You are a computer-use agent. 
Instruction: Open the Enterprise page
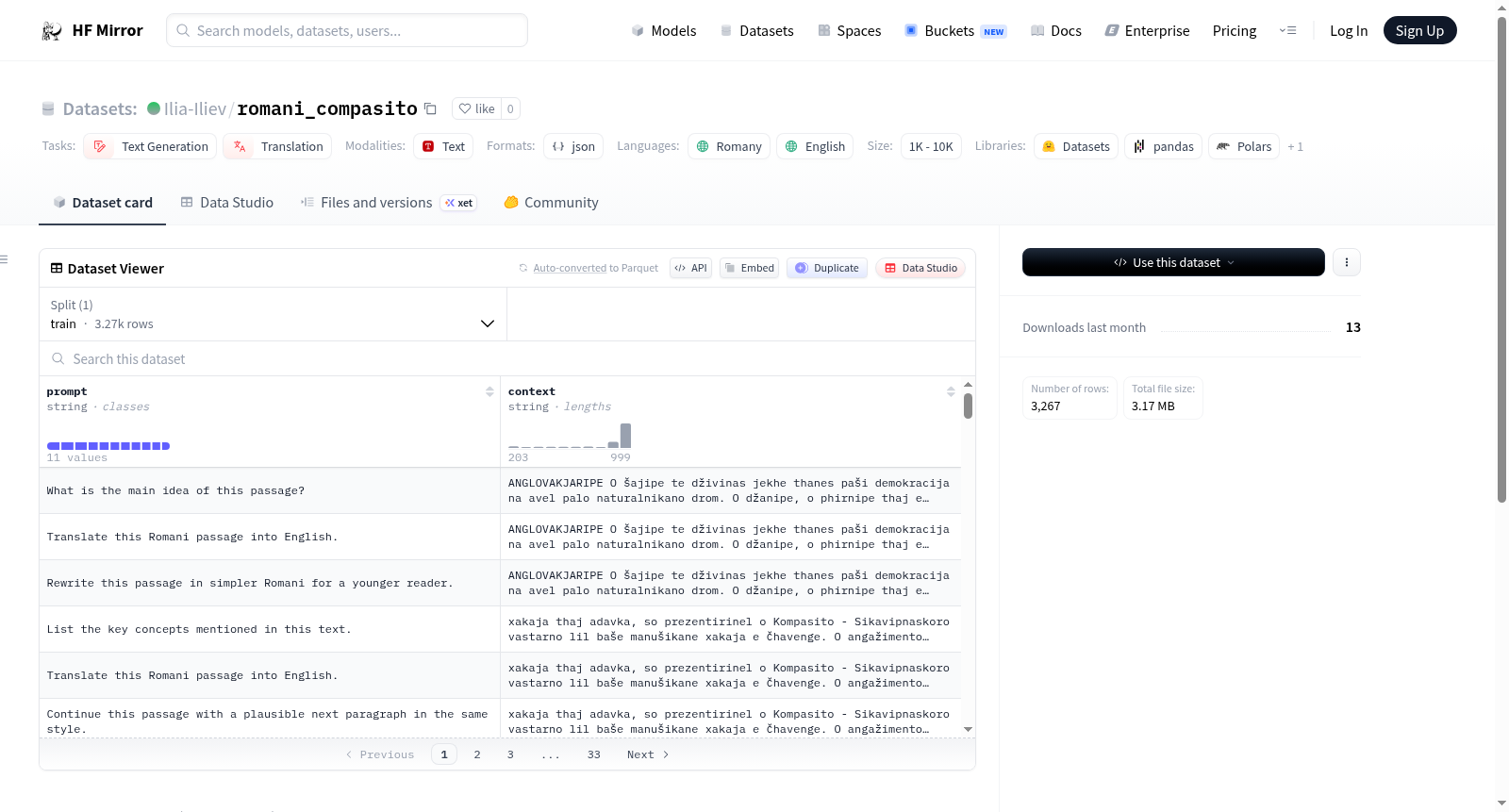[1147, 31]
